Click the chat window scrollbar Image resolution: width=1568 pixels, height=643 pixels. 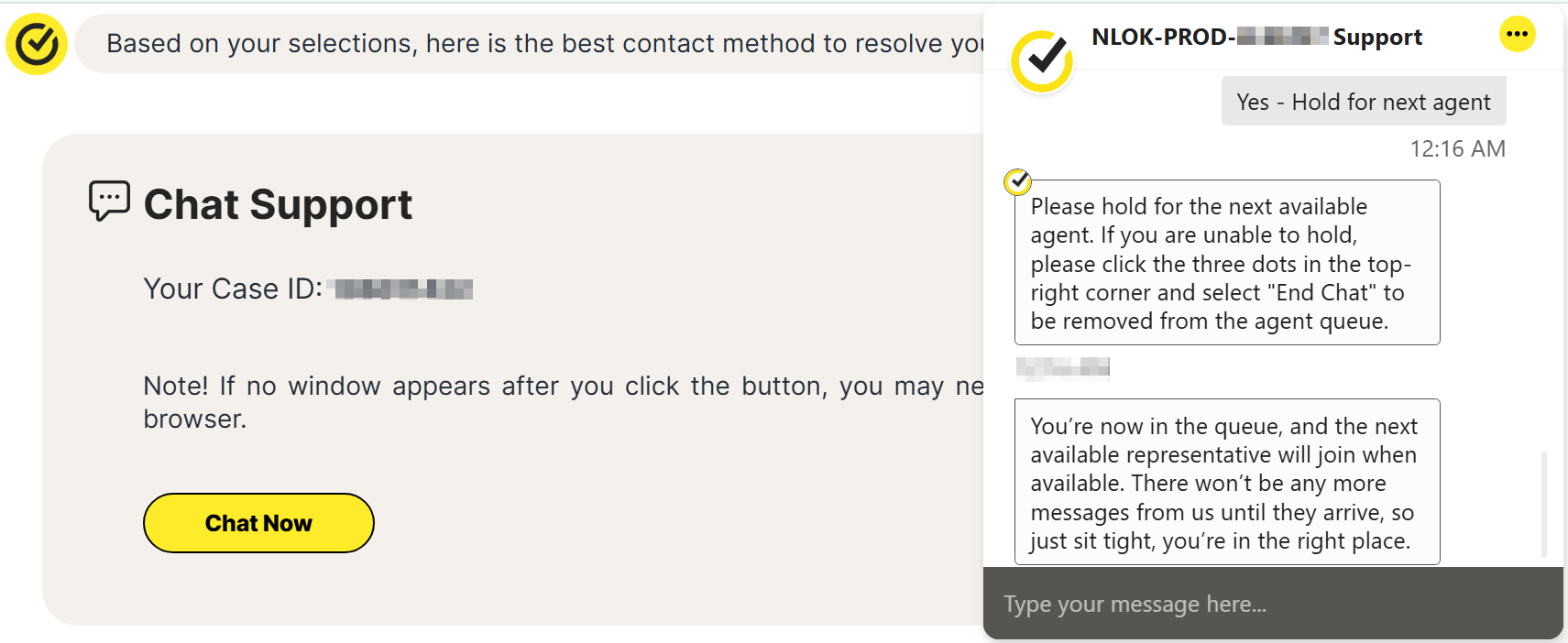pos(1544,504)
